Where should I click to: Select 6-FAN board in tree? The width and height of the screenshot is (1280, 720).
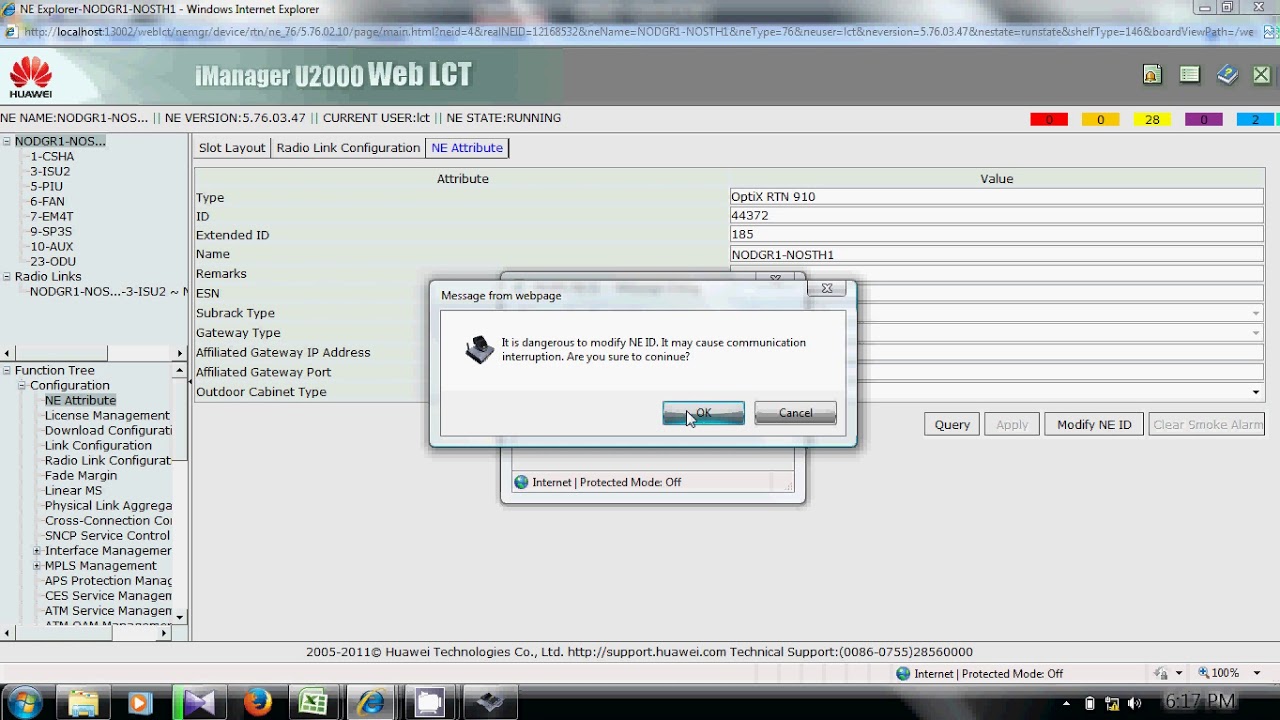[47, 201]
